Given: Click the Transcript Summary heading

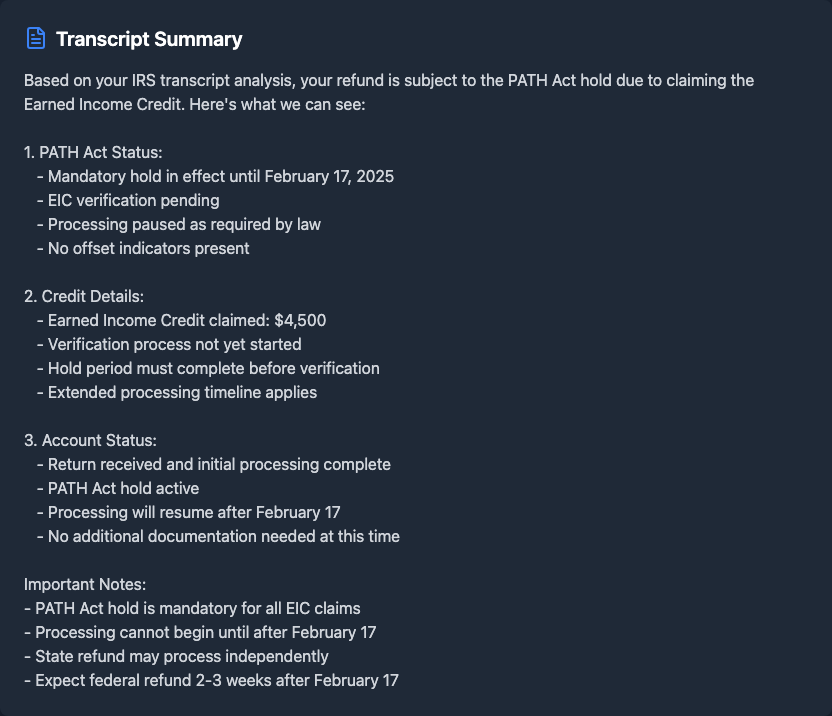Looking at the screenshot, I should pyautogui.click(x=149, y=39).
